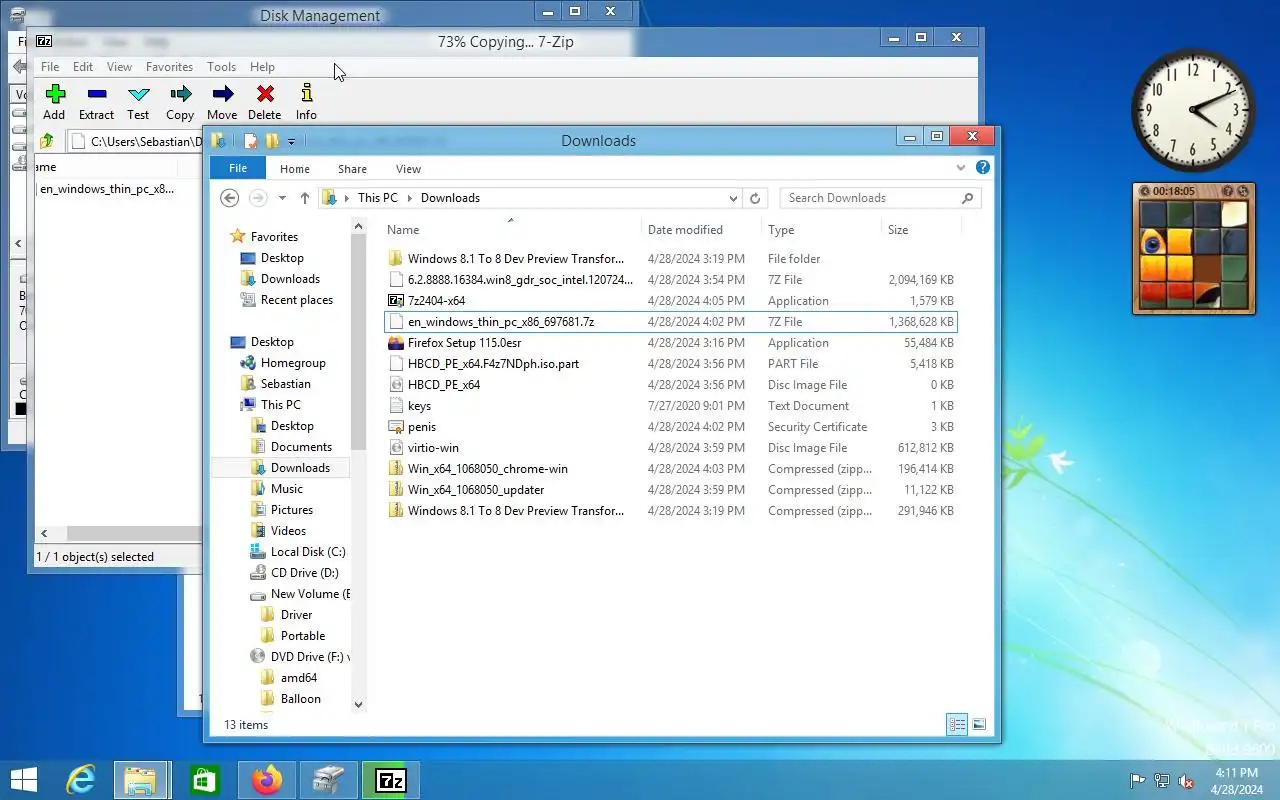Open the Favorites menu in 7-Zip

coord(169,67)
